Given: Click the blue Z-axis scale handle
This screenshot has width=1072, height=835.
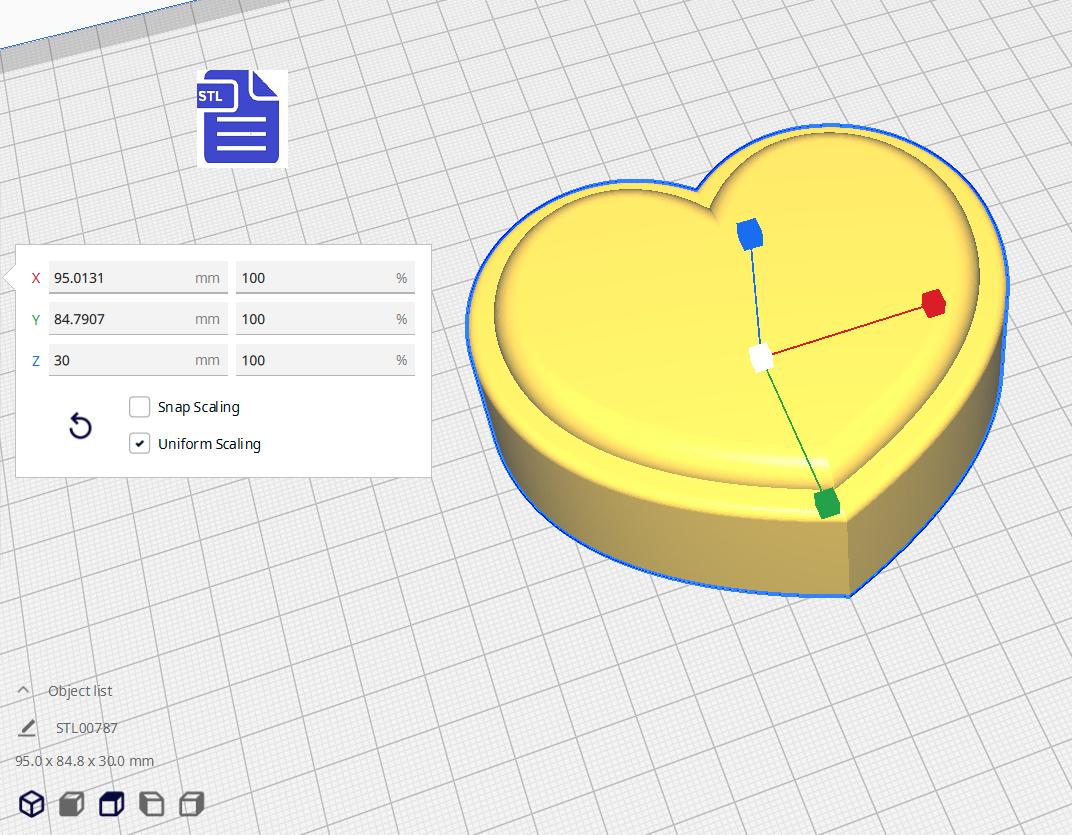Looking at the screenshot, I should 751,234.
